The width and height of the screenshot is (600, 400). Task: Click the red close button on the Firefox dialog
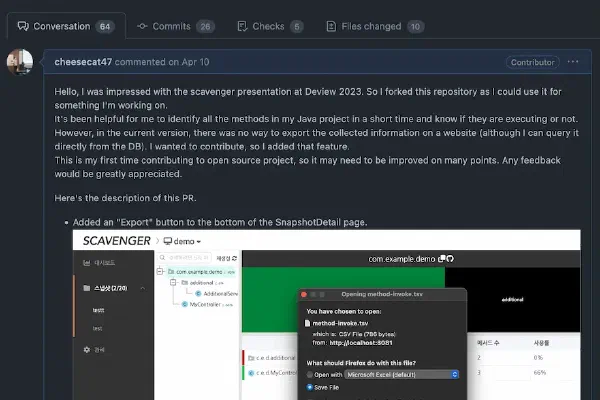pos(304,294)
